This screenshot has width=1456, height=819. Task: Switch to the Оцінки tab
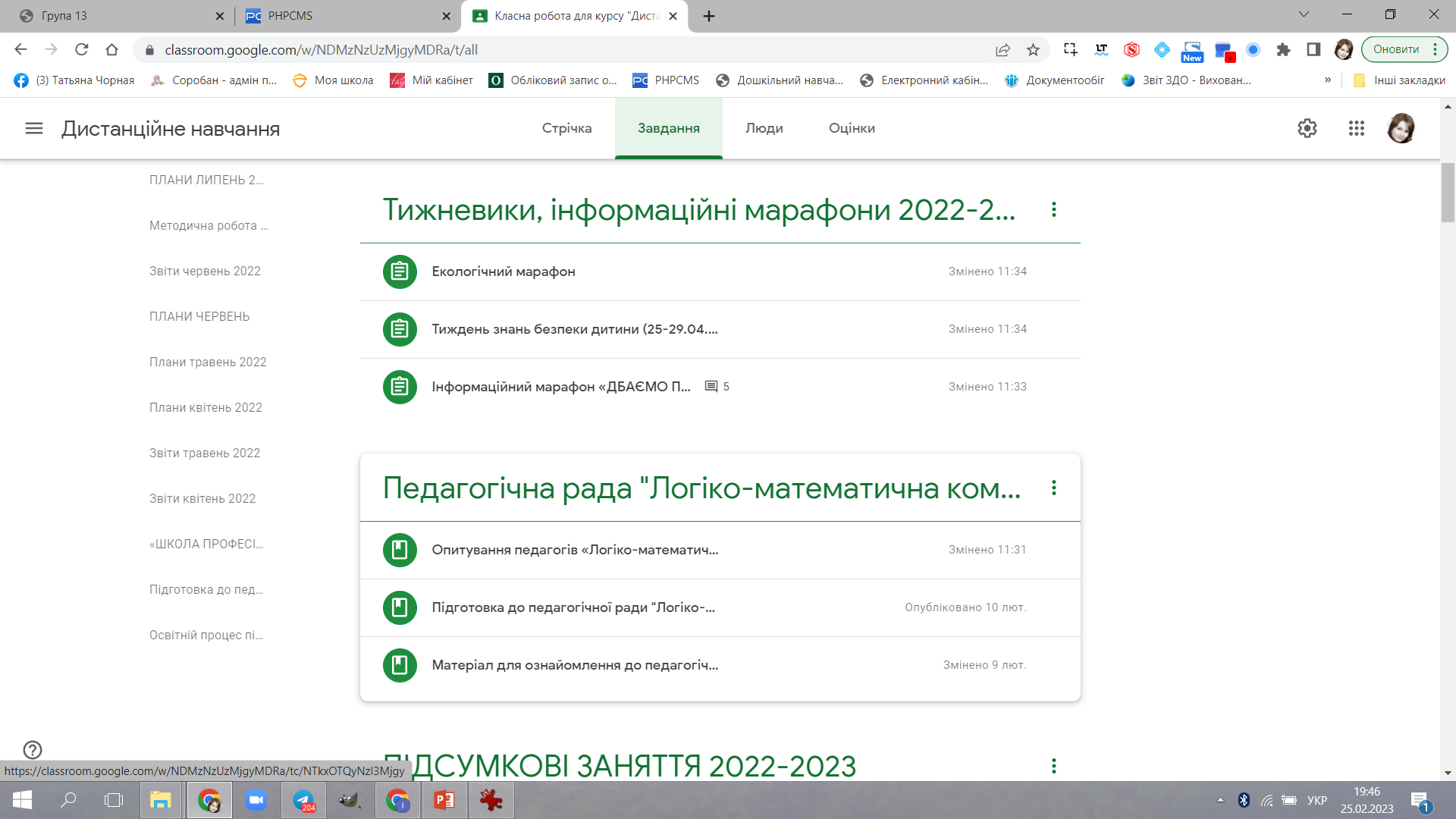852,128
